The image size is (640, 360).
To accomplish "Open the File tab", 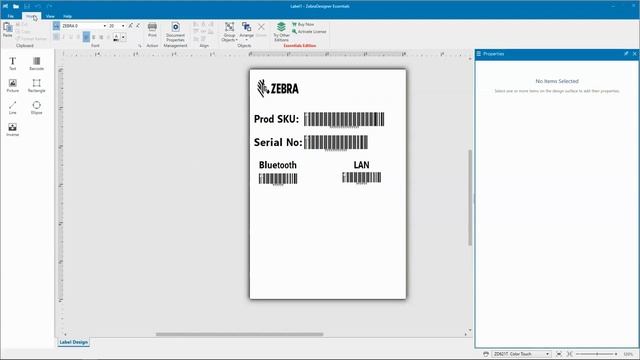I will [x=11, y=16].
